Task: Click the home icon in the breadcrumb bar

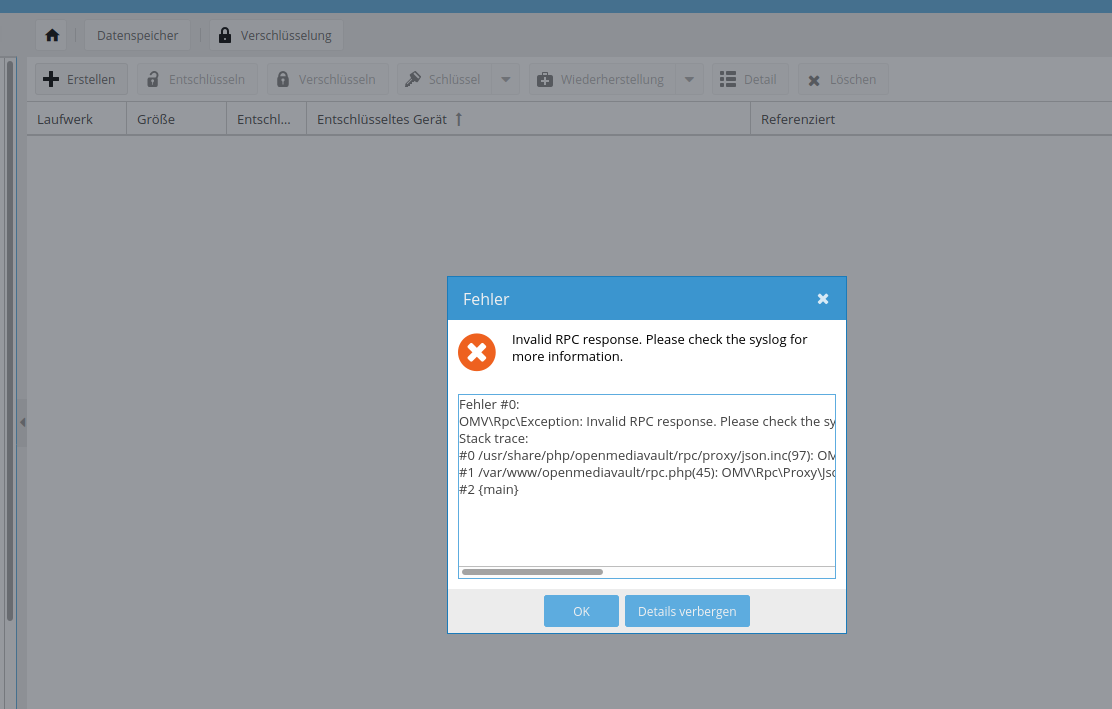Action: tap(51, 34)
